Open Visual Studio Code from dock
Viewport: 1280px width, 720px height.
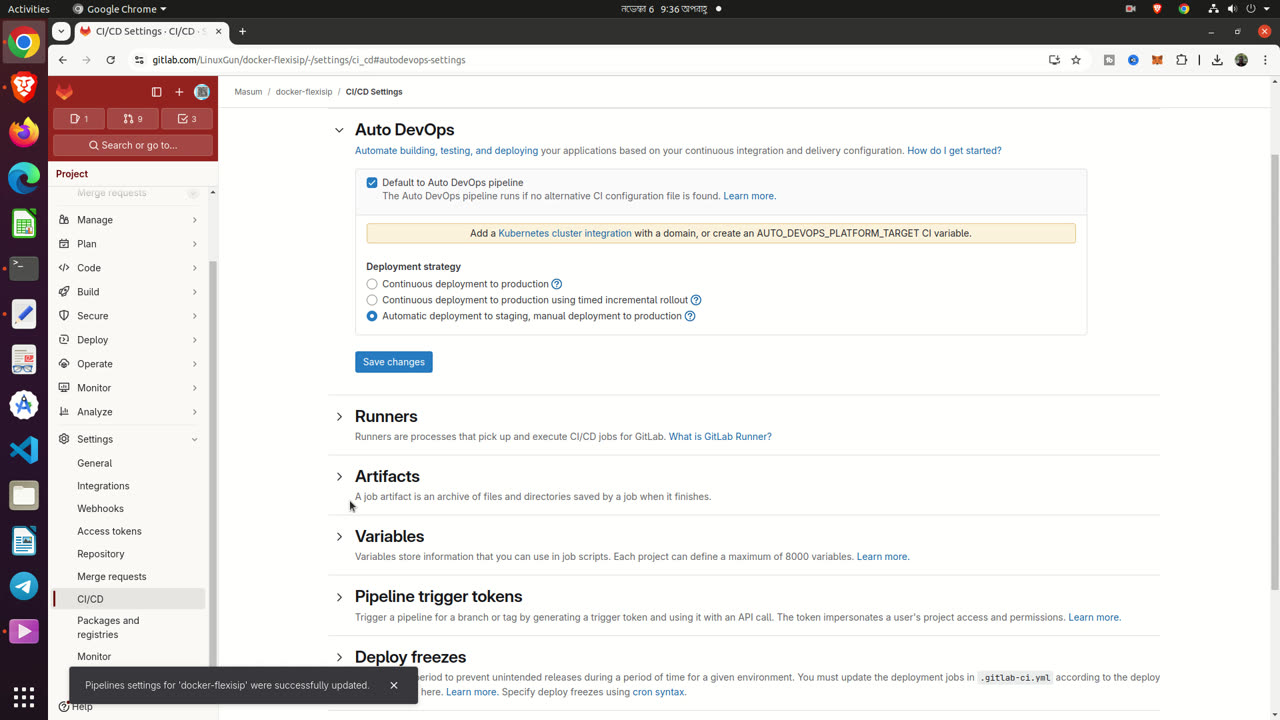[x=24, y=450]
